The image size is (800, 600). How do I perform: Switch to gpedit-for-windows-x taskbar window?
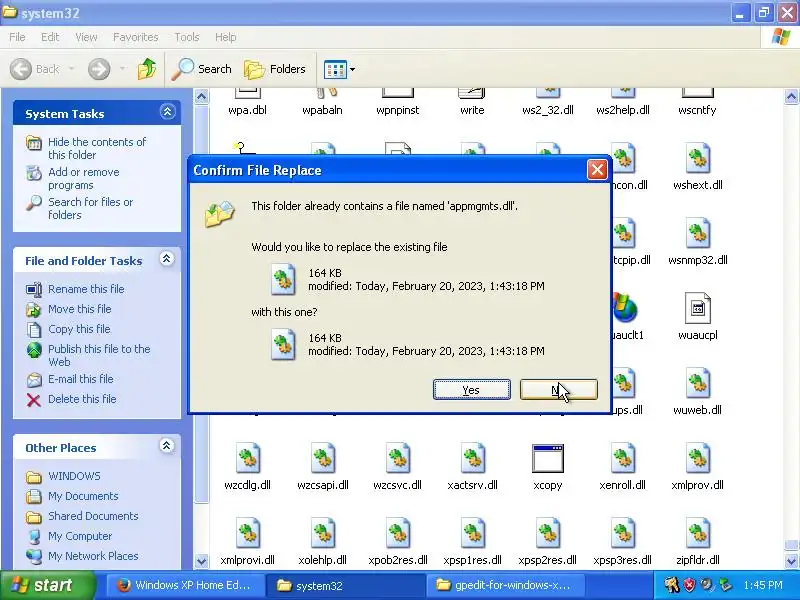504,585
